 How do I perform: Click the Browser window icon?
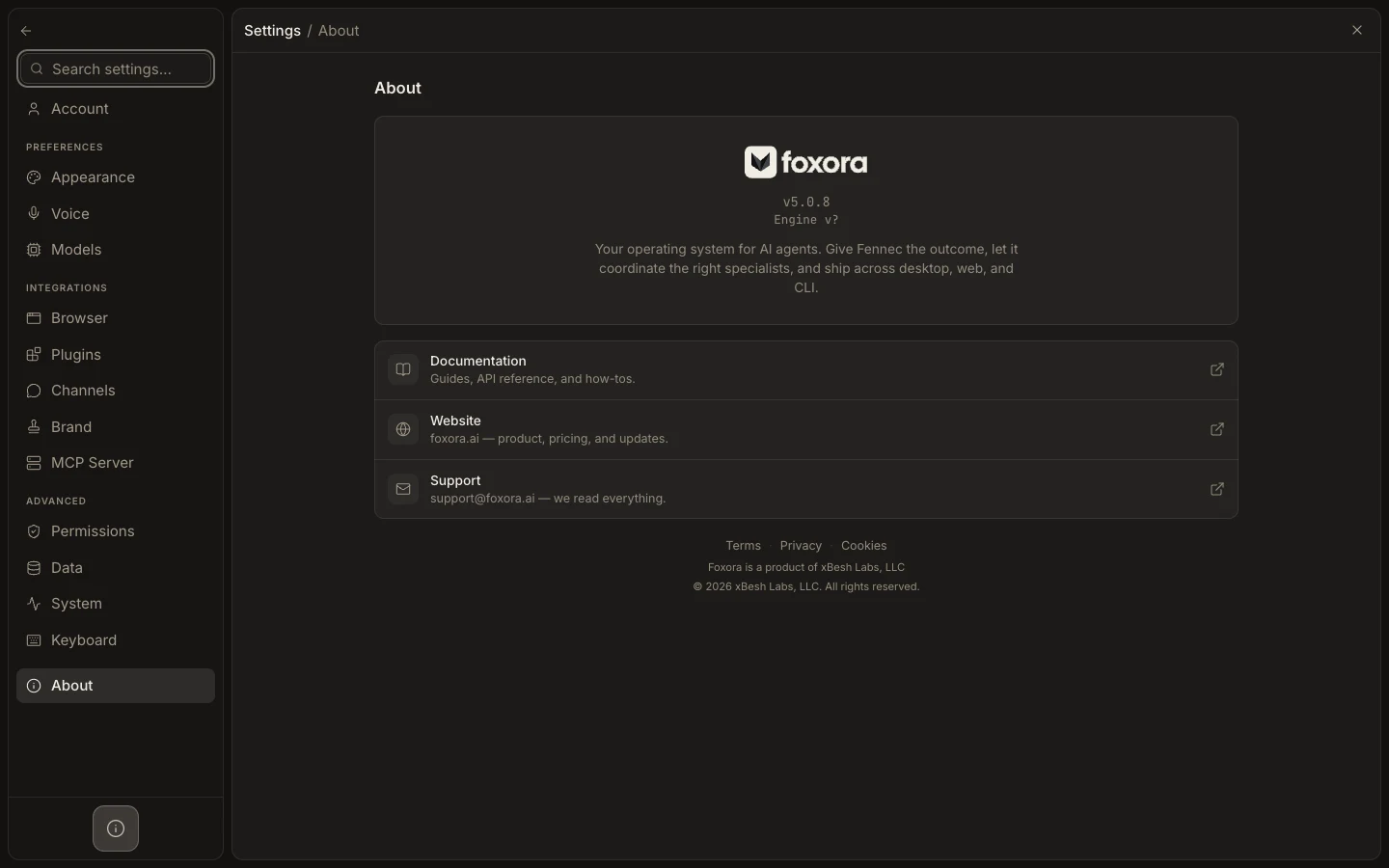point(34,318)
